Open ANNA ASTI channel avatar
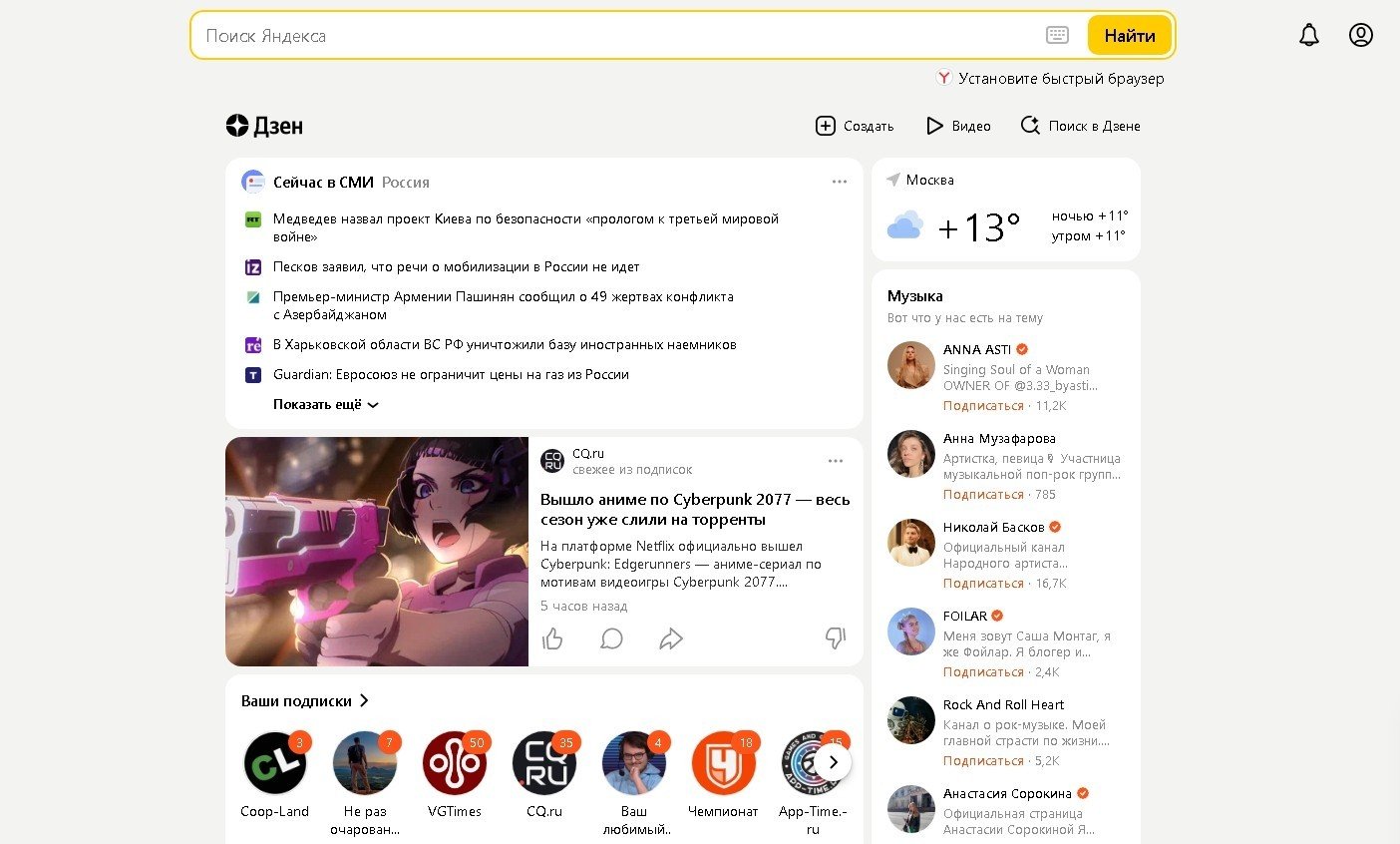1400x844 pixels. [911, 365]
